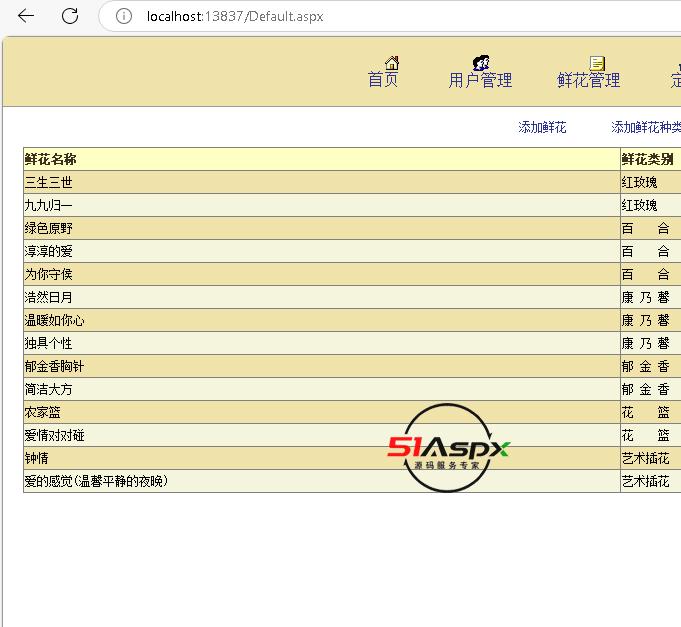
Task: Click 百合 category in 绿色原野 row
Action: click(645, 228)
